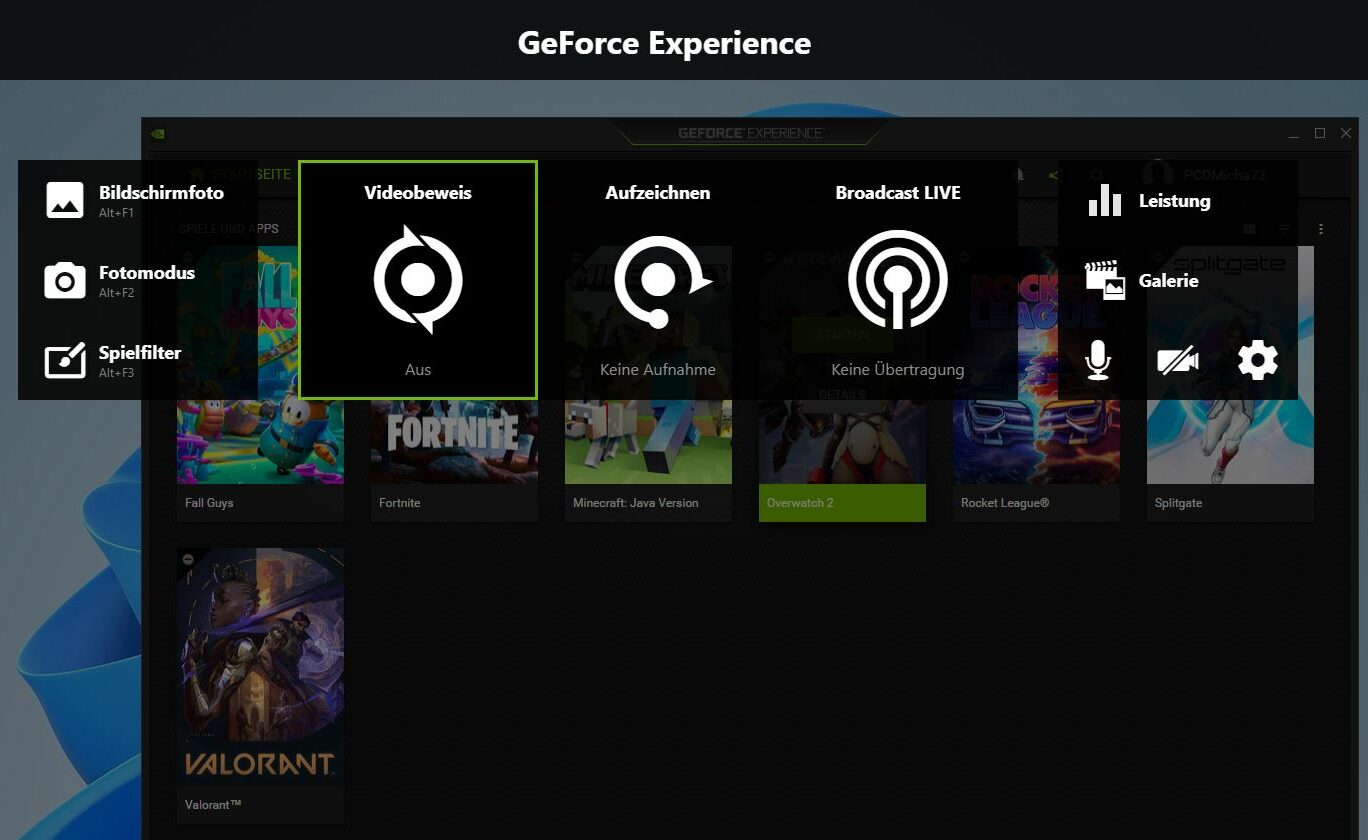Open the Broadcast LIVE antenna icon
Image resolution: width=1368 pixels, height=840 pixels.
tap(898, 279)
